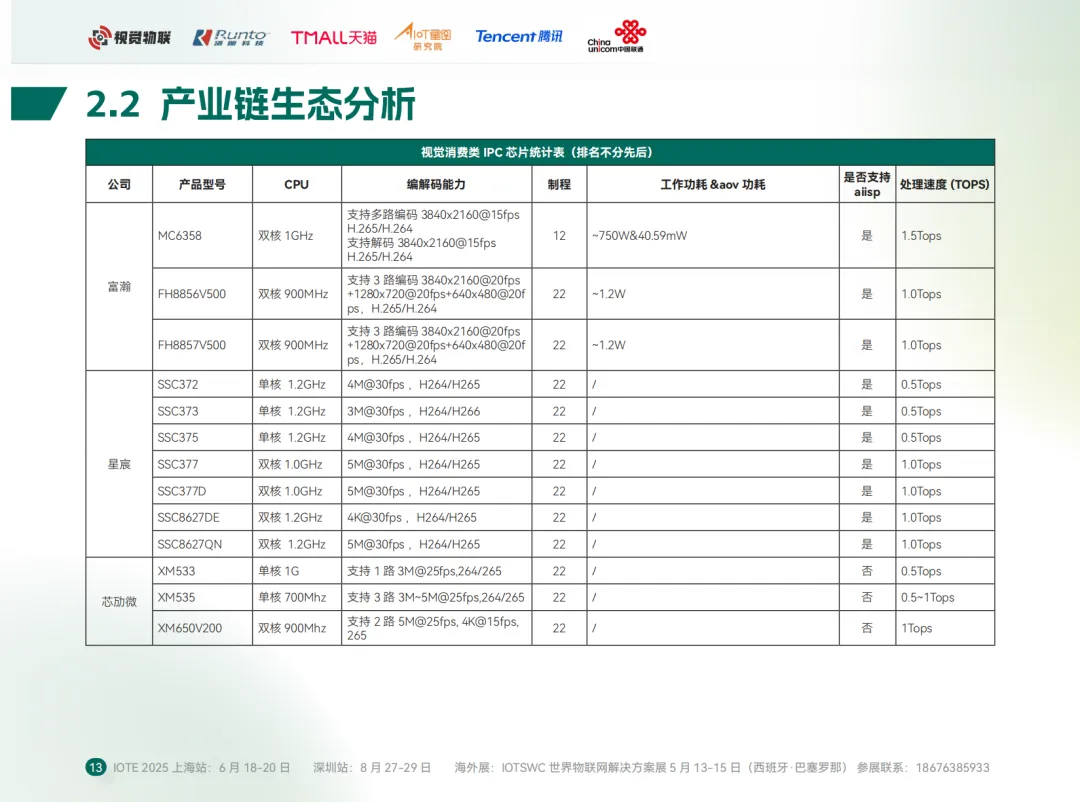Select the SSC377D model cell

point(202,491)
